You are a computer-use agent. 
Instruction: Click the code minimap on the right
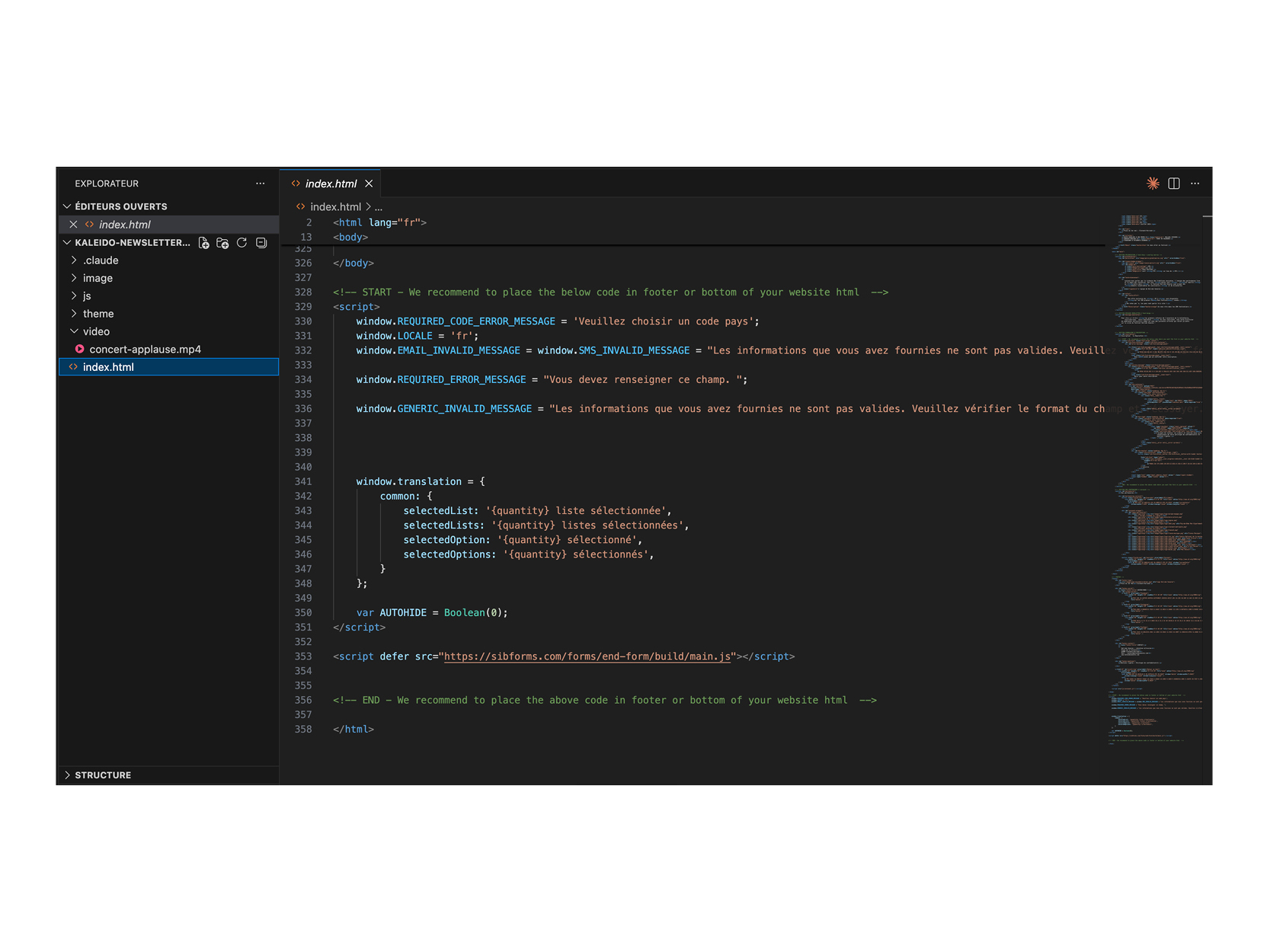1156,480
